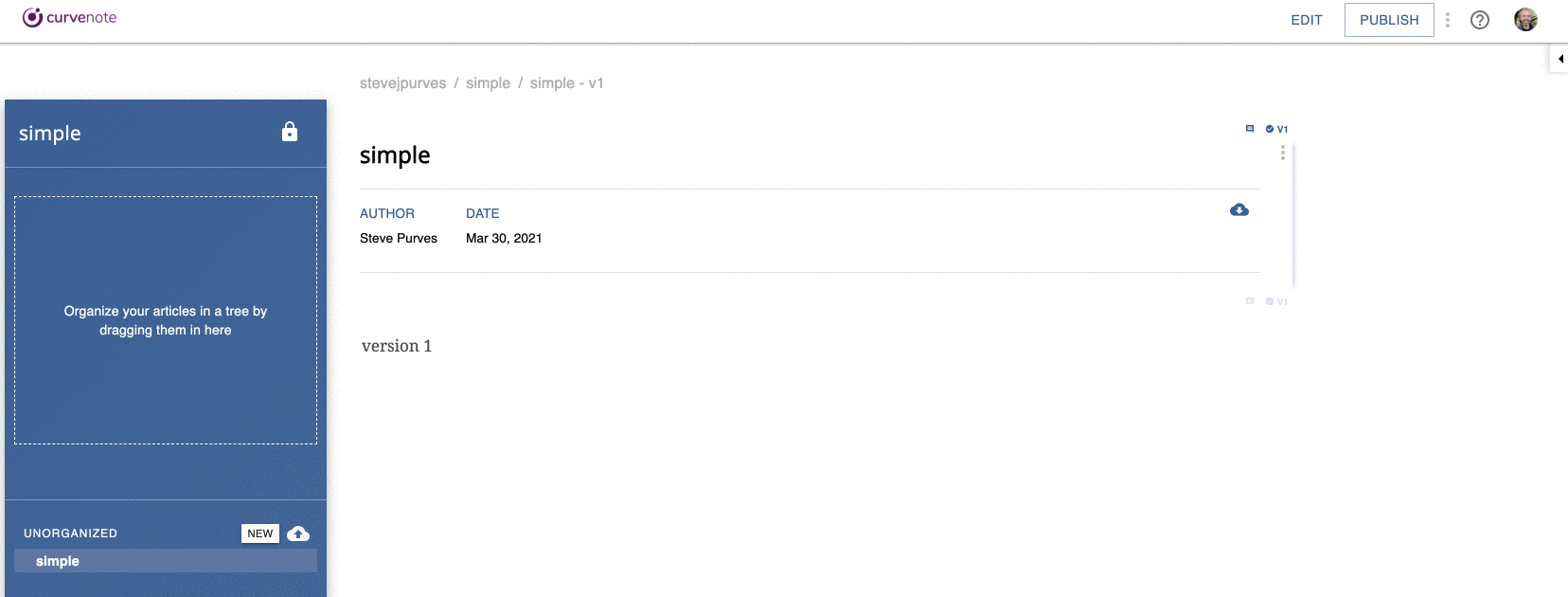Go to stevejpurves in breadcrumb
The image size is (1568, 597).
point(402,83)
